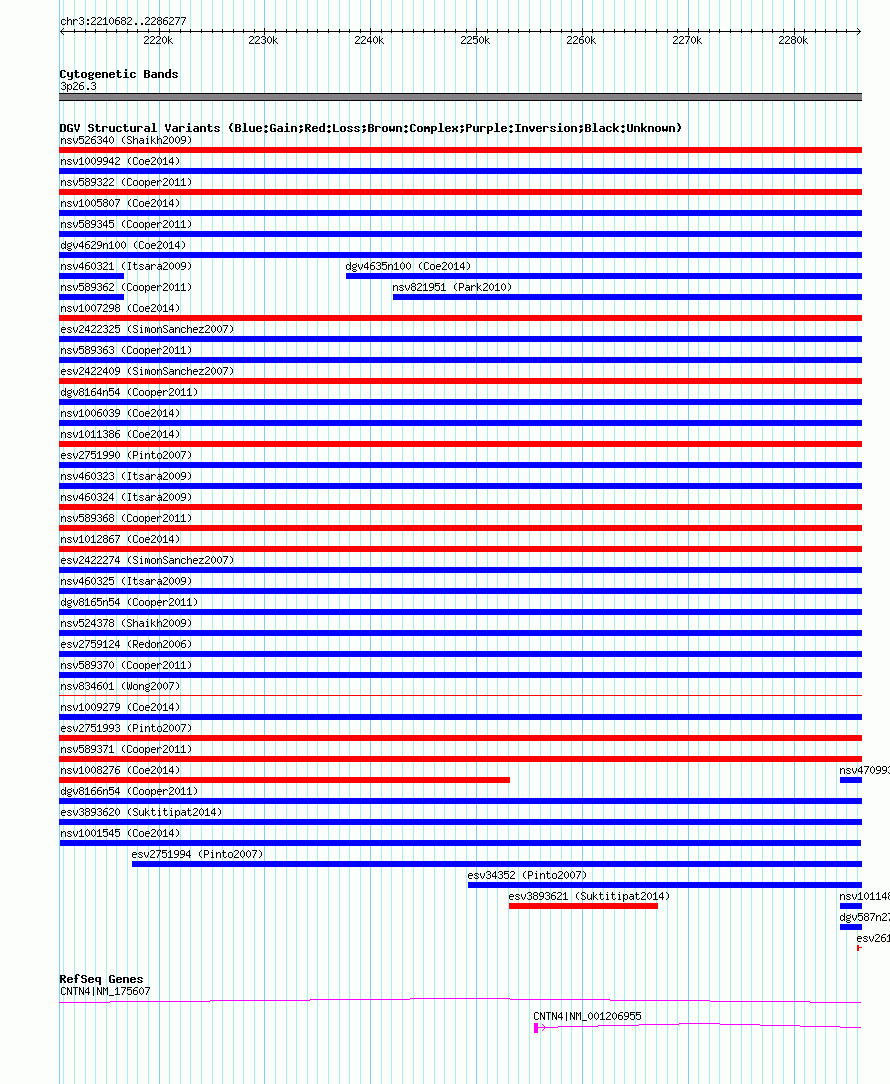Click the short blue bar under nsv589362

[x=92, y=297]
